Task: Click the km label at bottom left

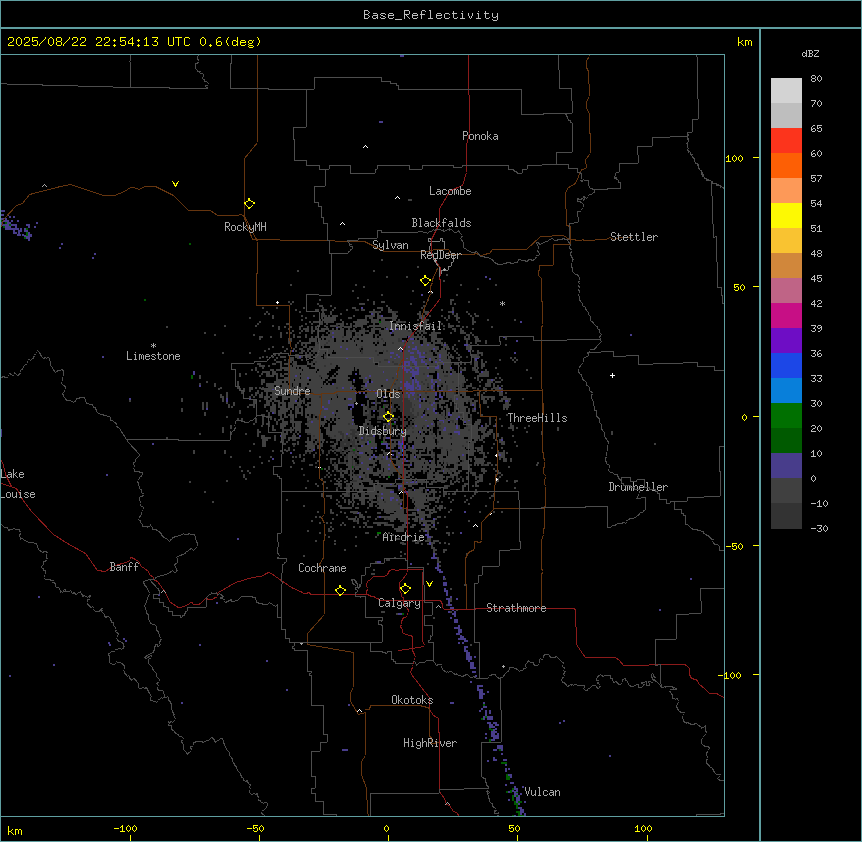Action: 14,830
